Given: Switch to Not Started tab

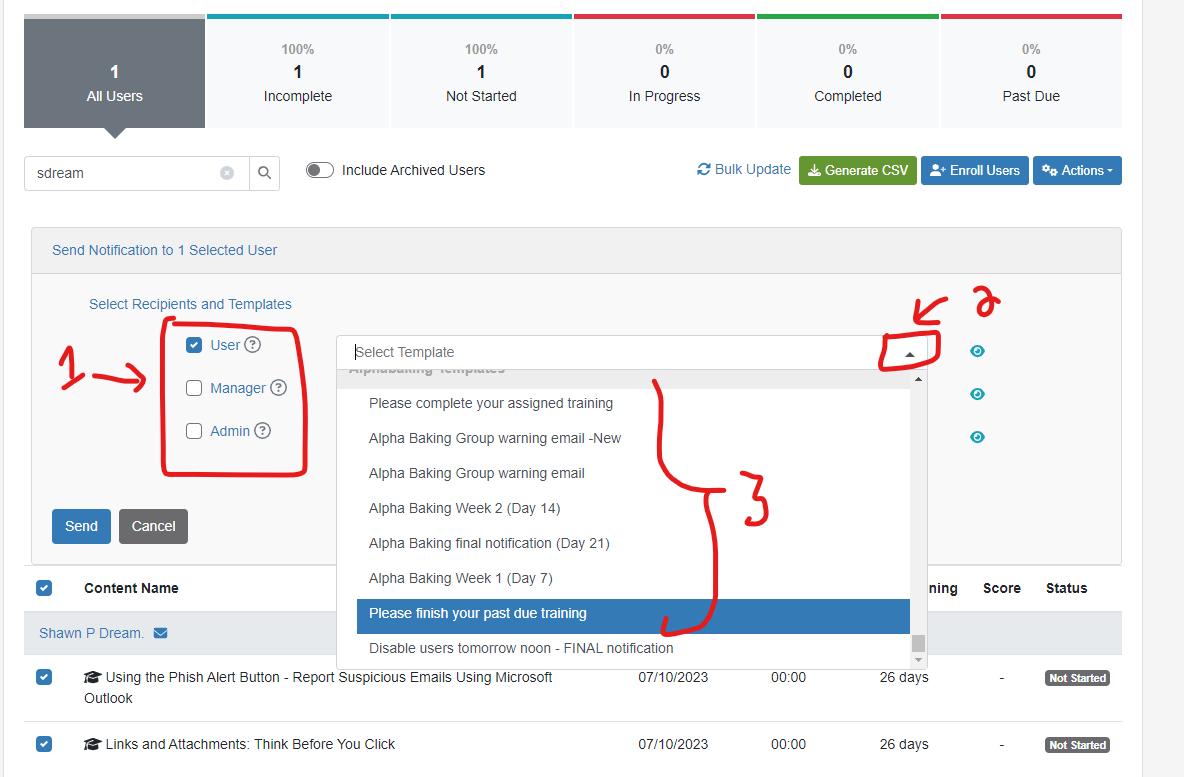Looking at the screenshot, I should coord(481,73).
